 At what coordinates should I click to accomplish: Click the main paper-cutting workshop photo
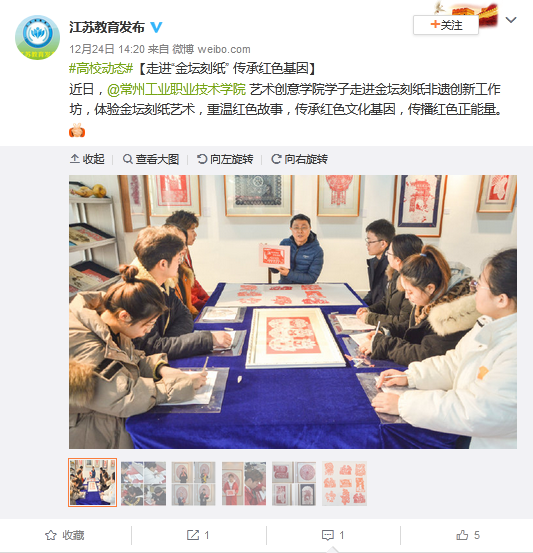(293, 312)
